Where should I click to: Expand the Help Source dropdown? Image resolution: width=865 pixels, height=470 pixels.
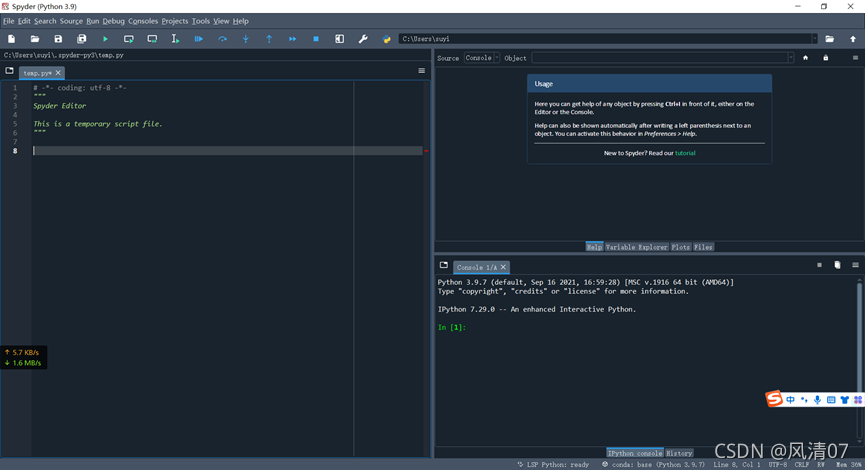(x=482, y=58)
